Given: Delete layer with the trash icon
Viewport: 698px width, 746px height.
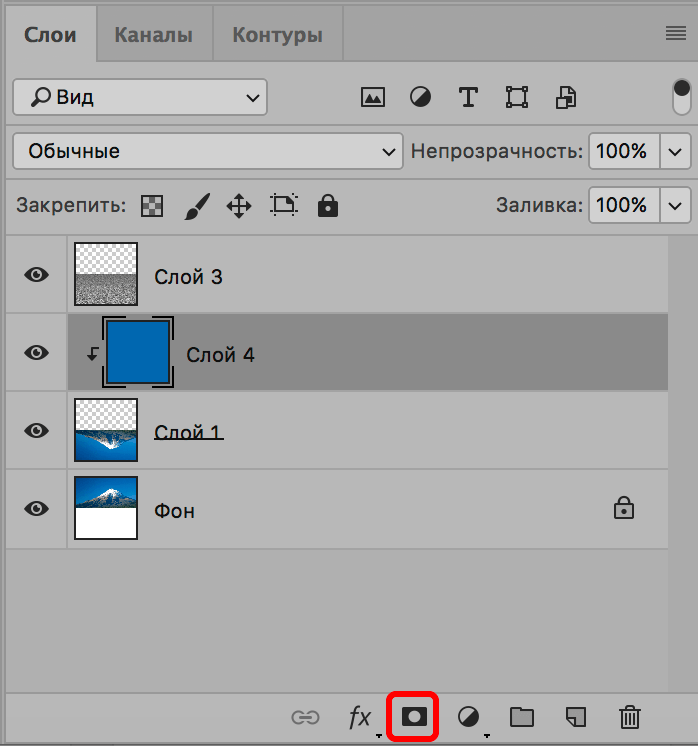Looking at the screenshot, I should click(x=629, y=716).
